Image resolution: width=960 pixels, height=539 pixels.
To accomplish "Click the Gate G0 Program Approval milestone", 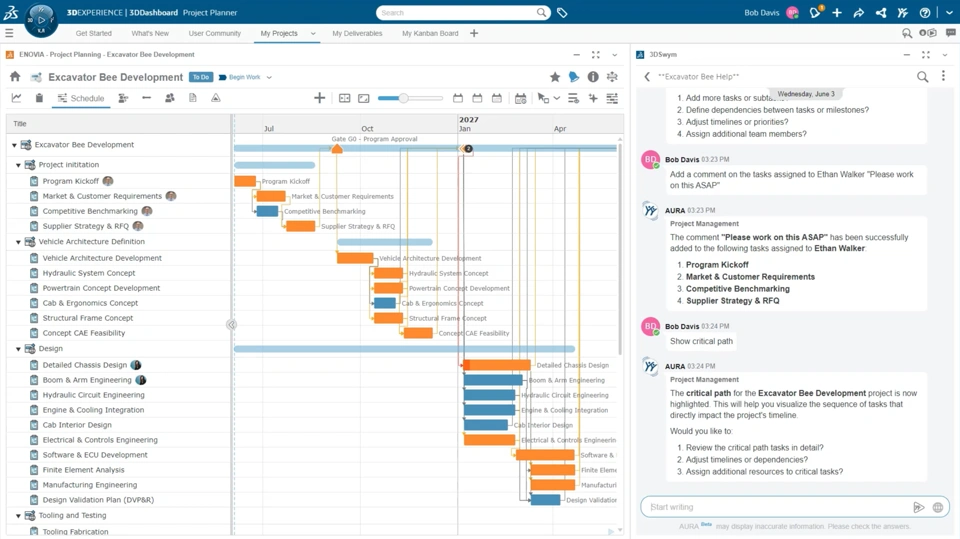I will pyautogui.click(x=337, y=148).
